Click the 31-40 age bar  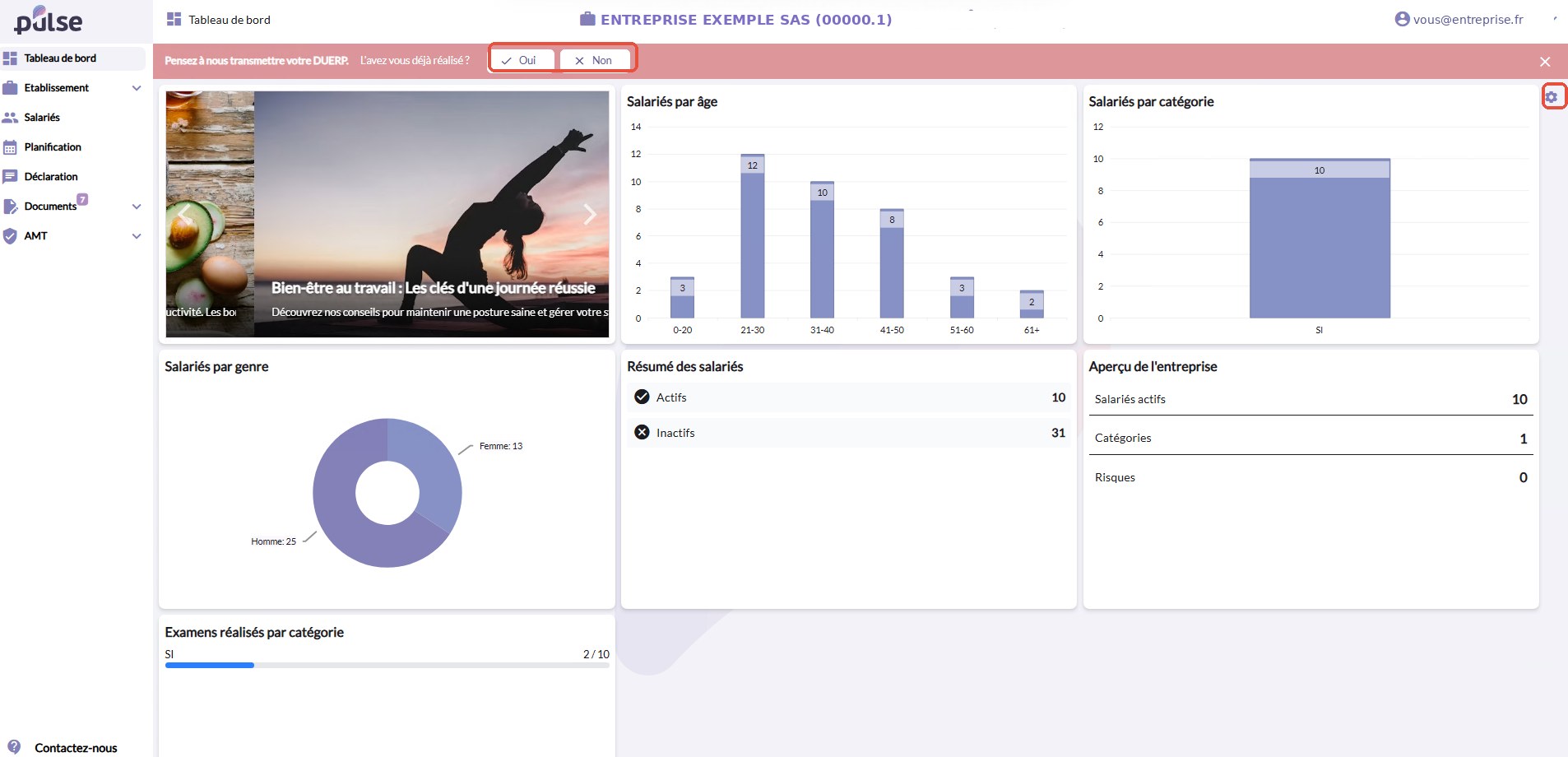pyautogui.click(x=822, y=249)
